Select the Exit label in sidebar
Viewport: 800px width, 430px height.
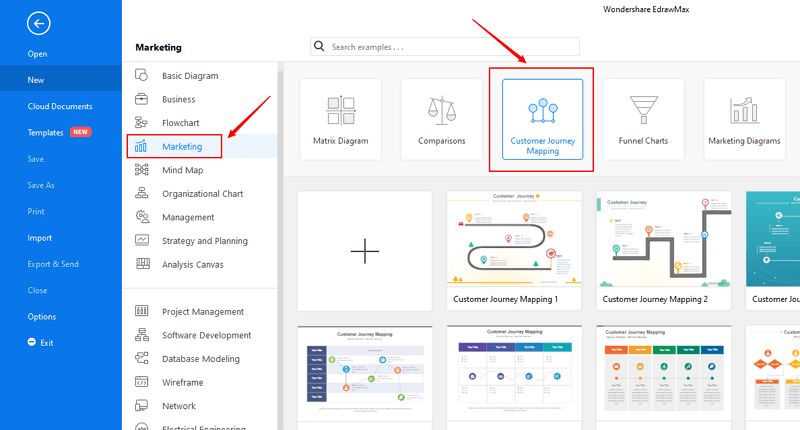point(47,343)
